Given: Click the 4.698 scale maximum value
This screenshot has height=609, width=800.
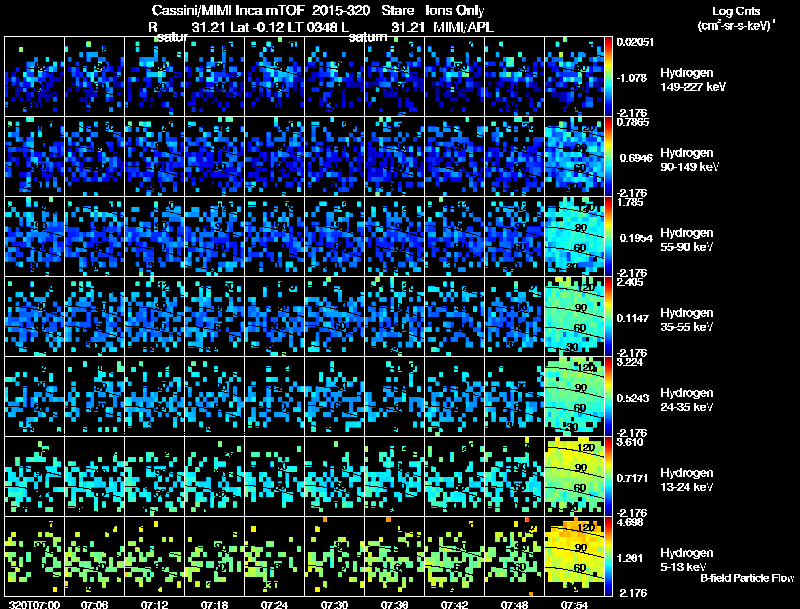Looking at the screenshot, I should 630,522.
